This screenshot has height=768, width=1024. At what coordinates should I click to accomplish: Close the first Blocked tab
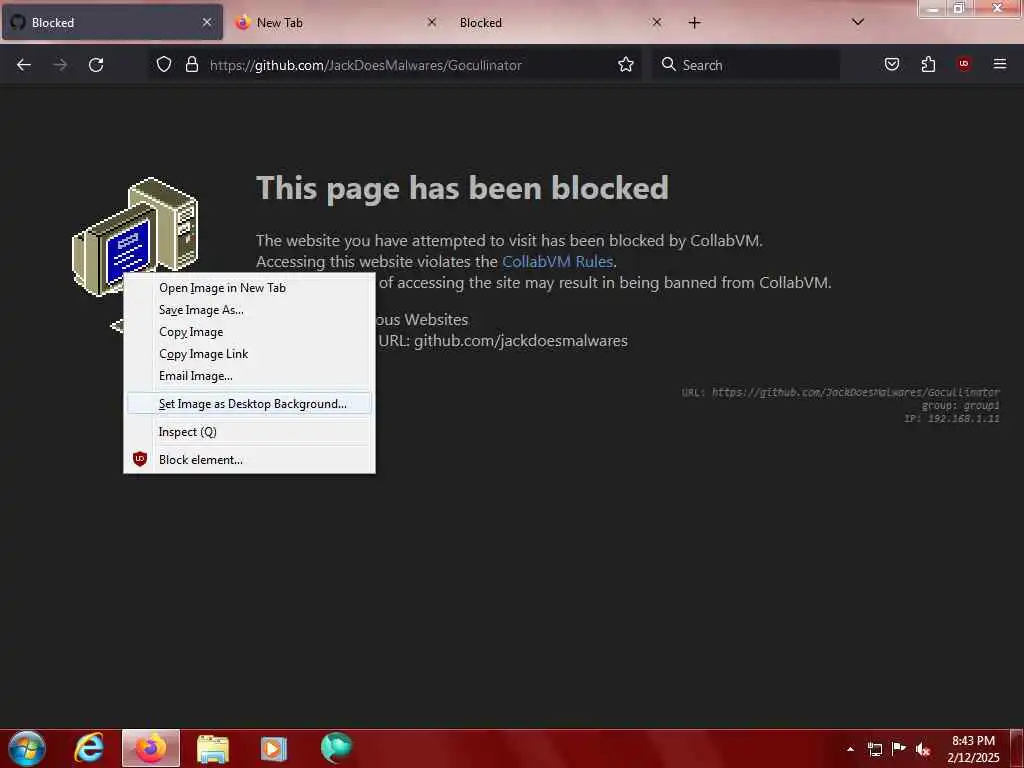coord(206,23)
